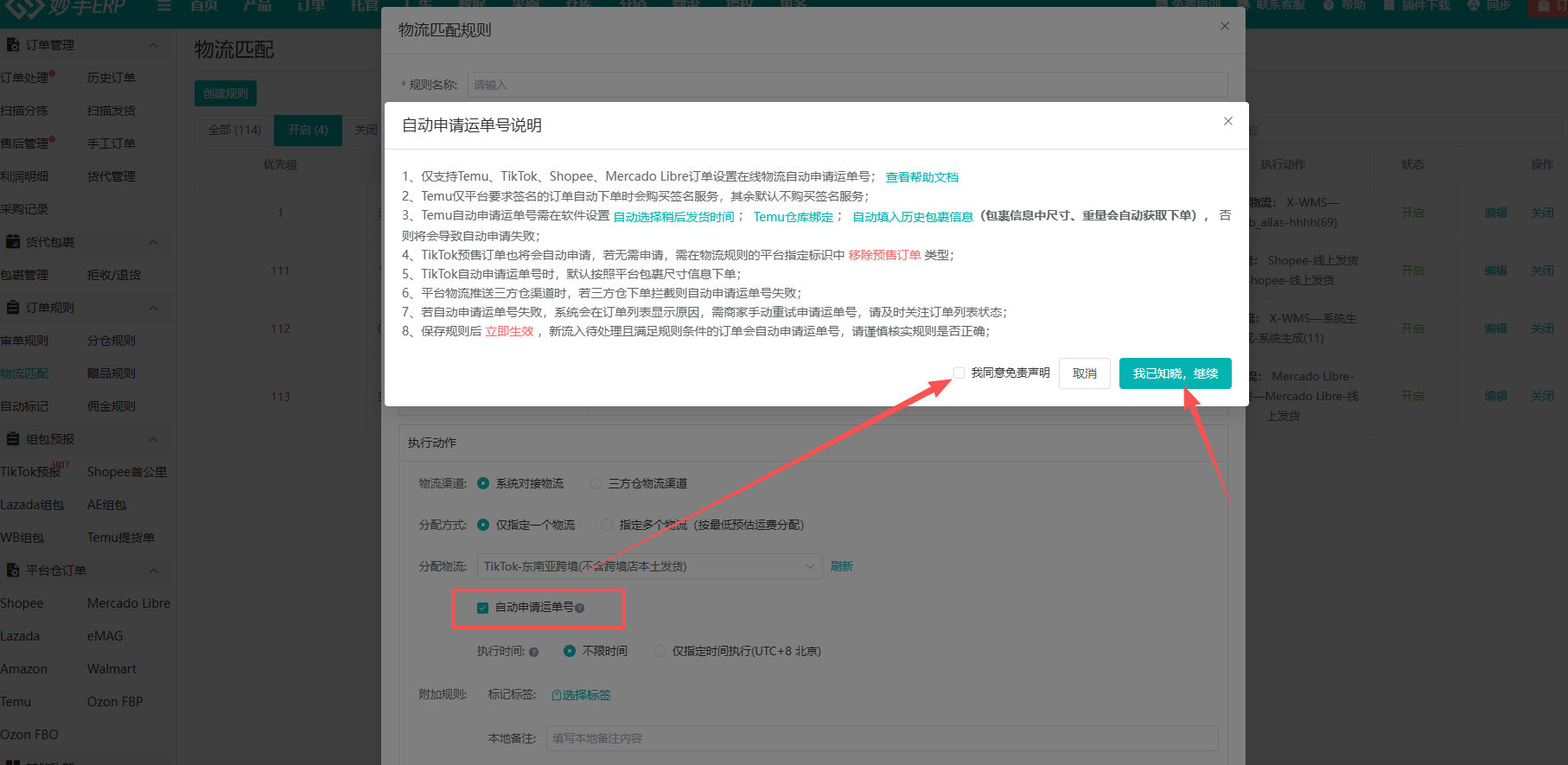The image size is (1568, 765).
Task: Open 历史订单 in the sidebar
Action: coord(112,78)
